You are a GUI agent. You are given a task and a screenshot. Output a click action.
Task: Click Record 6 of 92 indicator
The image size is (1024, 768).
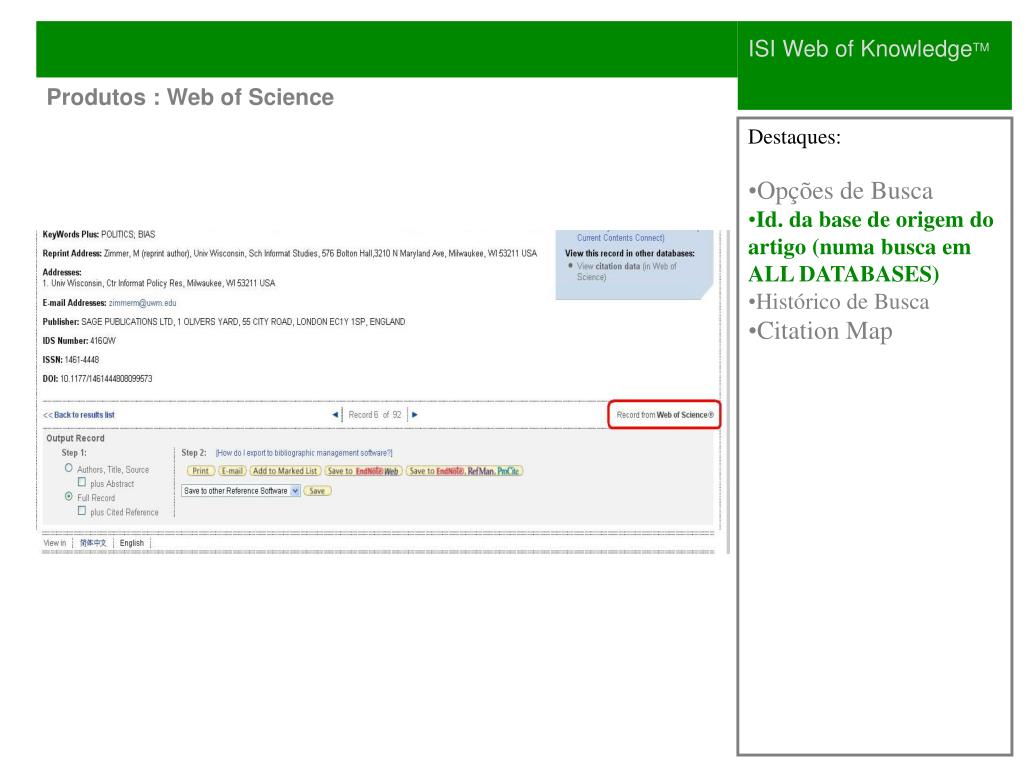pos(375,415)
